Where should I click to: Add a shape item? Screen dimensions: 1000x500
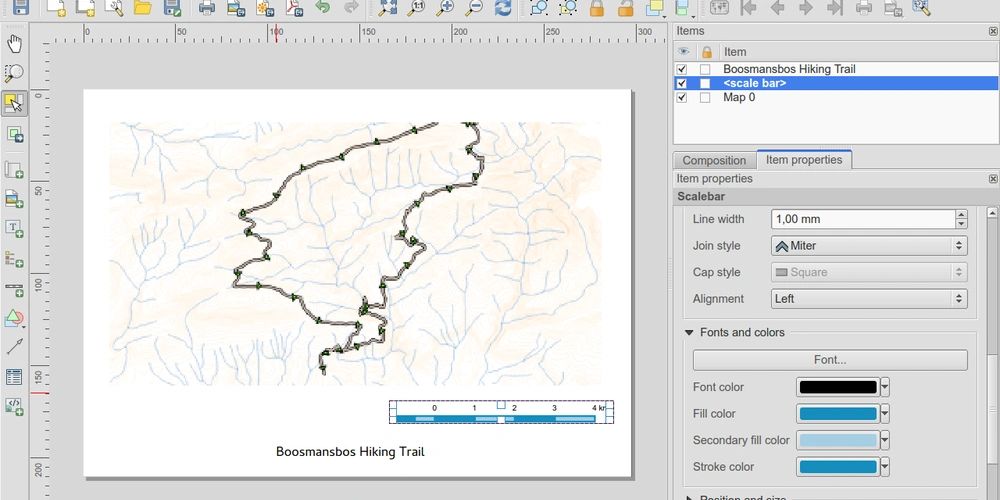[x=14, y=318]
